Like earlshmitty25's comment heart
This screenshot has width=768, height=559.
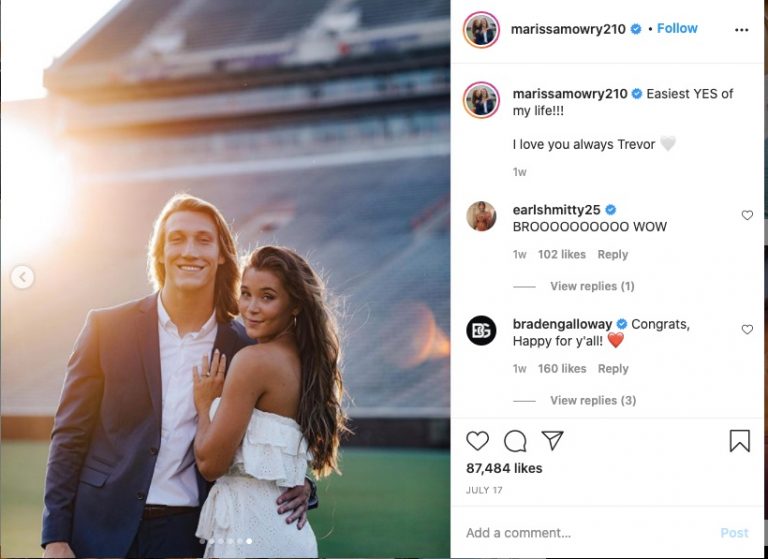click(747, 215)
